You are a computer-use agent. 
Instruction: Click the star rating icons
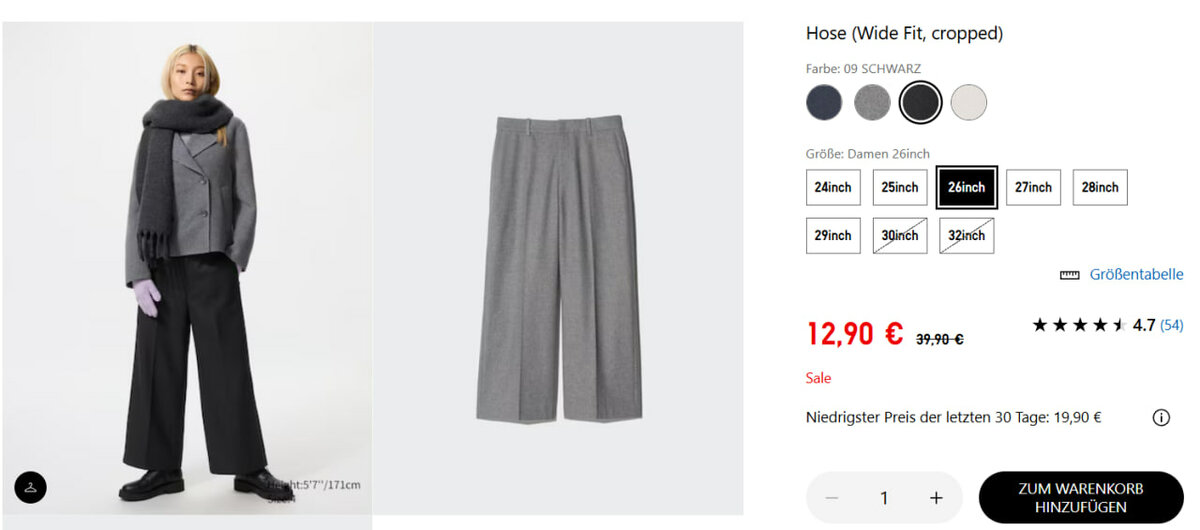(1079, 325)
